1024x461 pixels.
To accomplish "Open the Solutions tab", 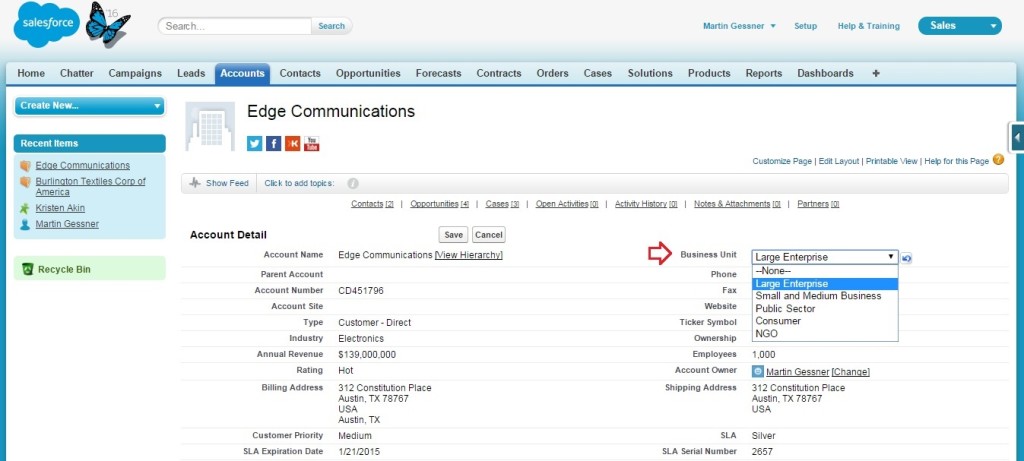I will (x=650, y=73).
